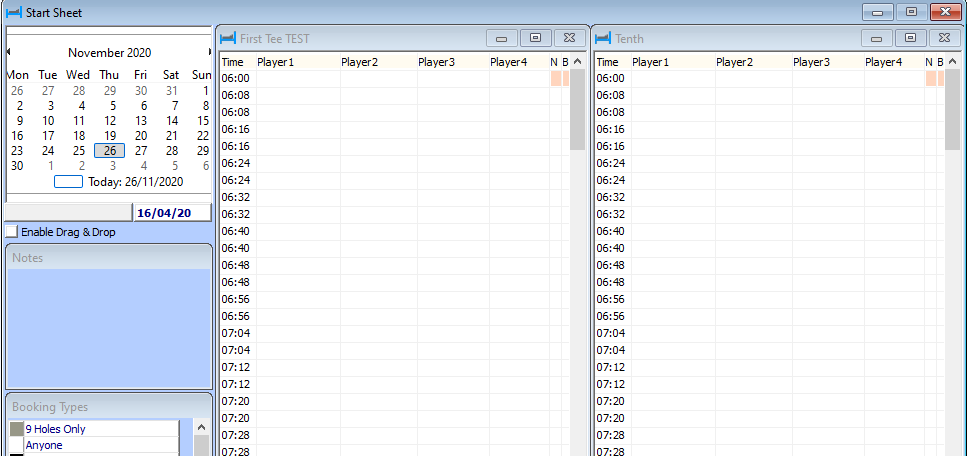Minimize the First Tee TEST window
Screen dimensions: 967x456
[x=502, y=38]
